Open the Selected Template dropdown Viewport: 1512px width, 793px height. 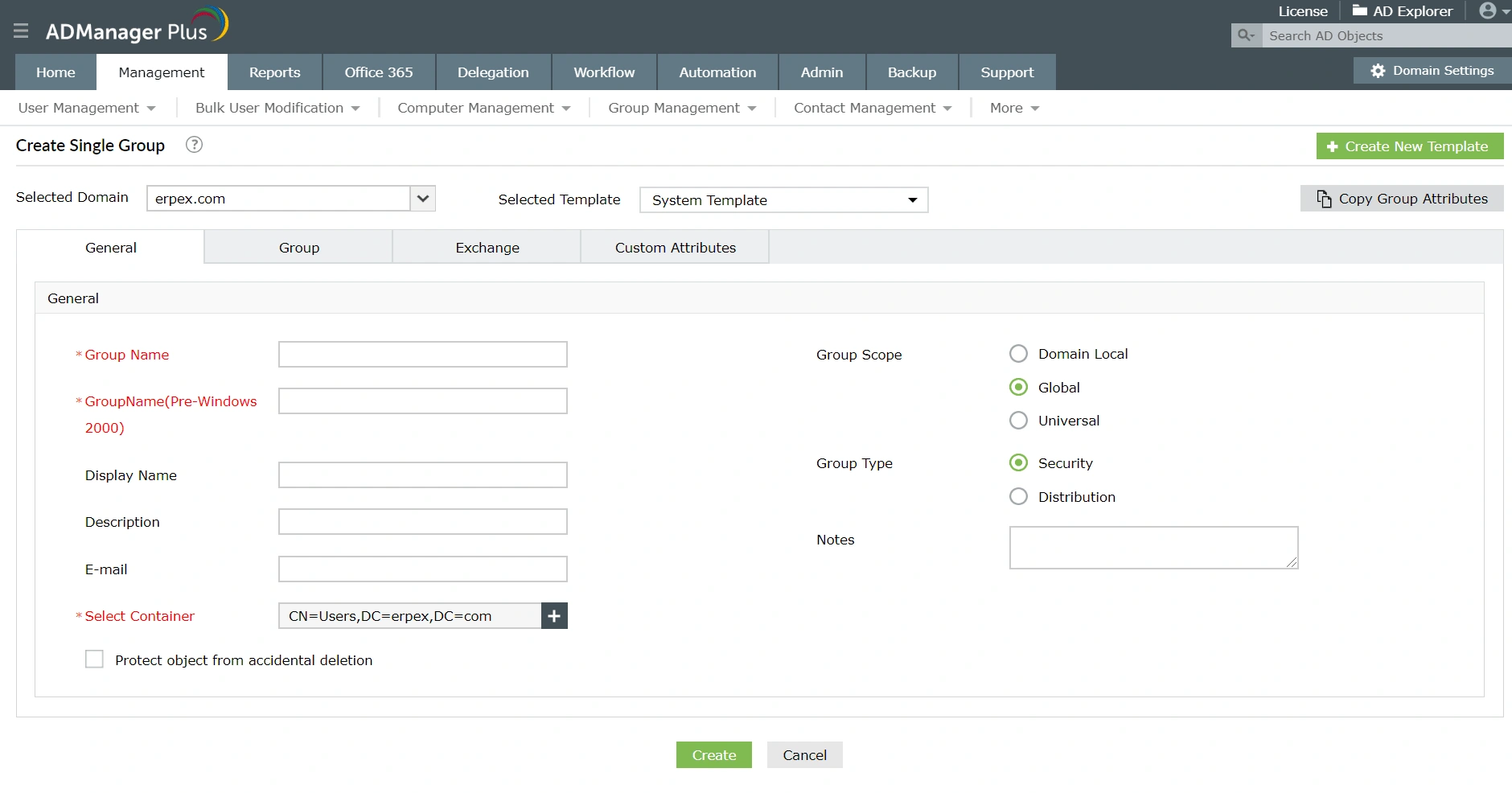coord(784,200)
